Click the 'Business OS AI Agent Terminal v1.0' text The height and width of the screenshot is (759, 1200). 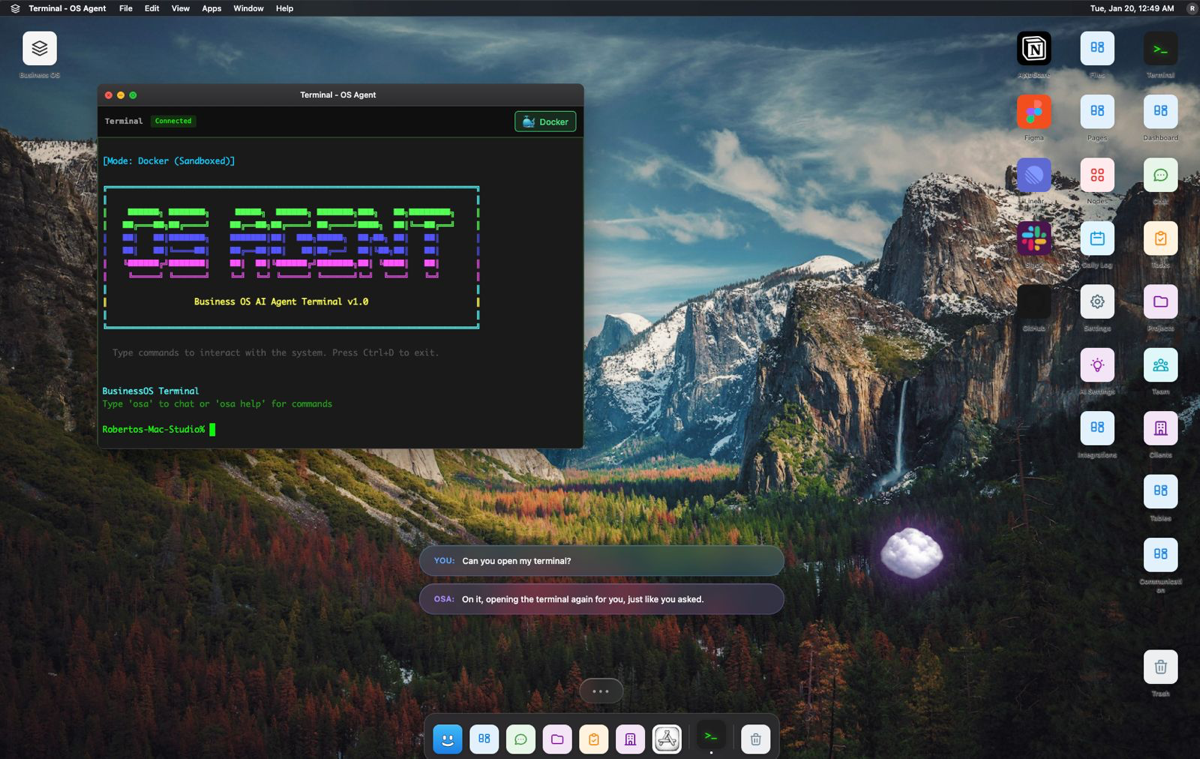[281, 301]
